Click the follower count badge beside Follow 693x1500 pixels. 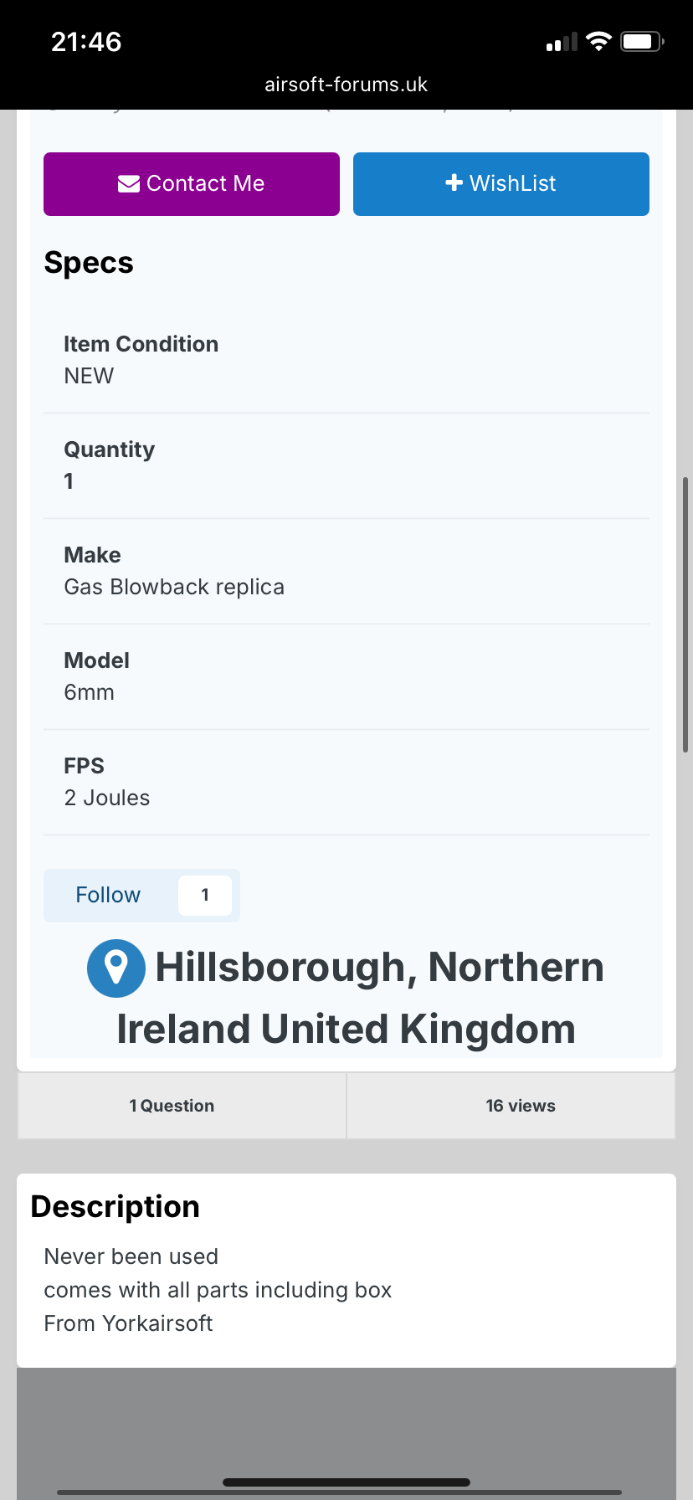[205, 895]
